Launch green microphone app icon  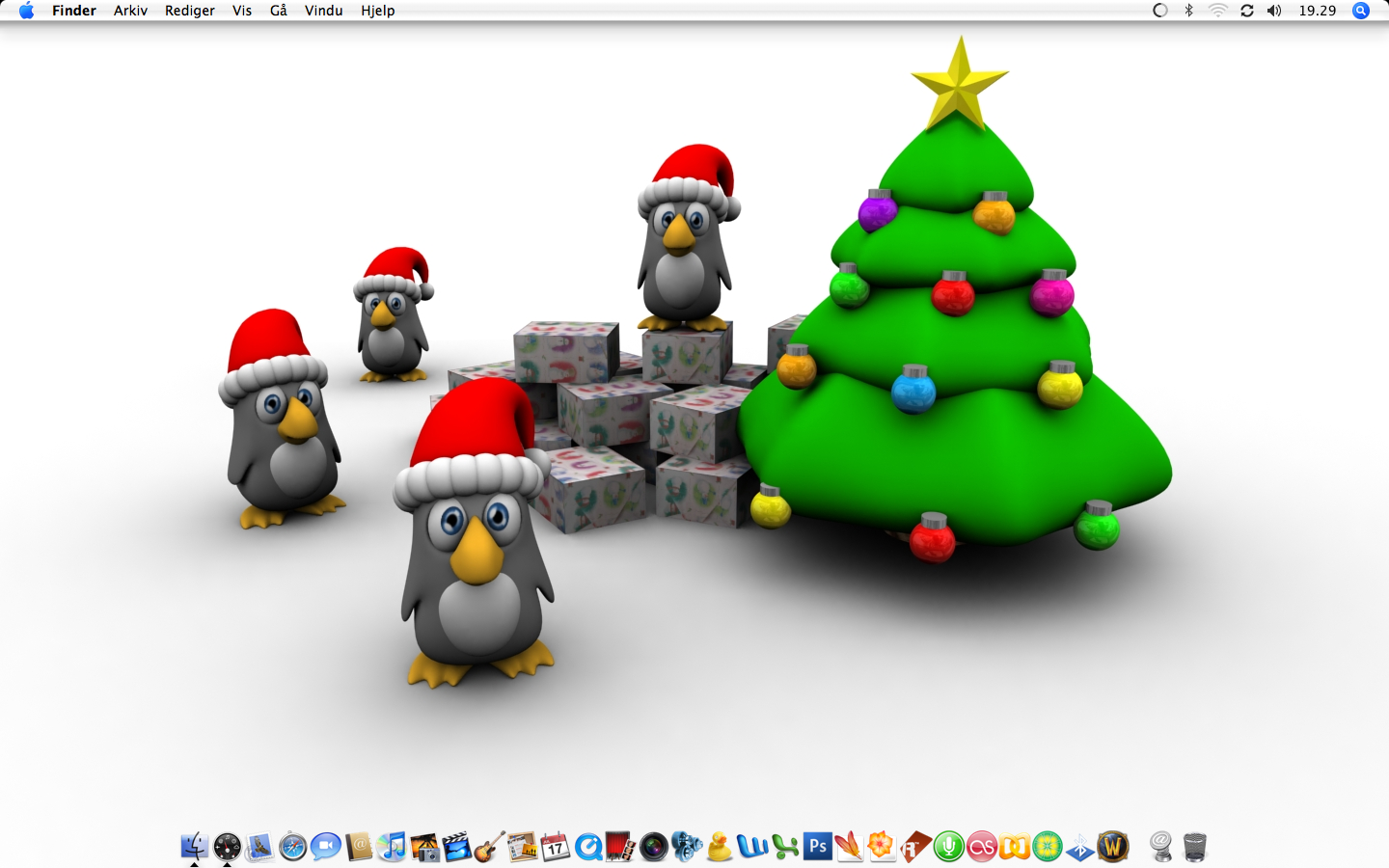pos(948,847)
